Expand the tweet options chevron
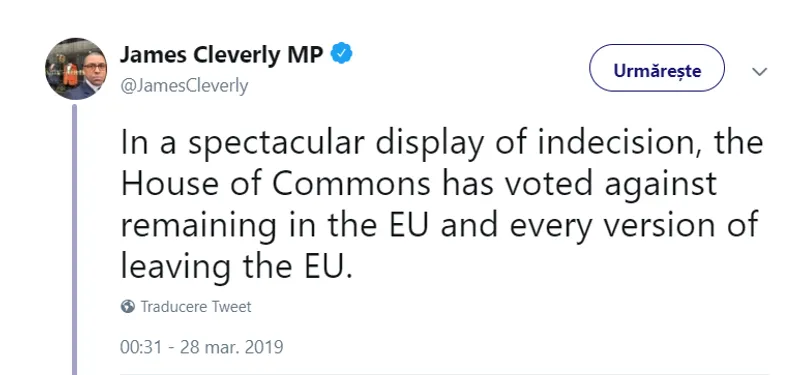Image resolution: width=800 pixels, height=375 pixels. (759, 71)
